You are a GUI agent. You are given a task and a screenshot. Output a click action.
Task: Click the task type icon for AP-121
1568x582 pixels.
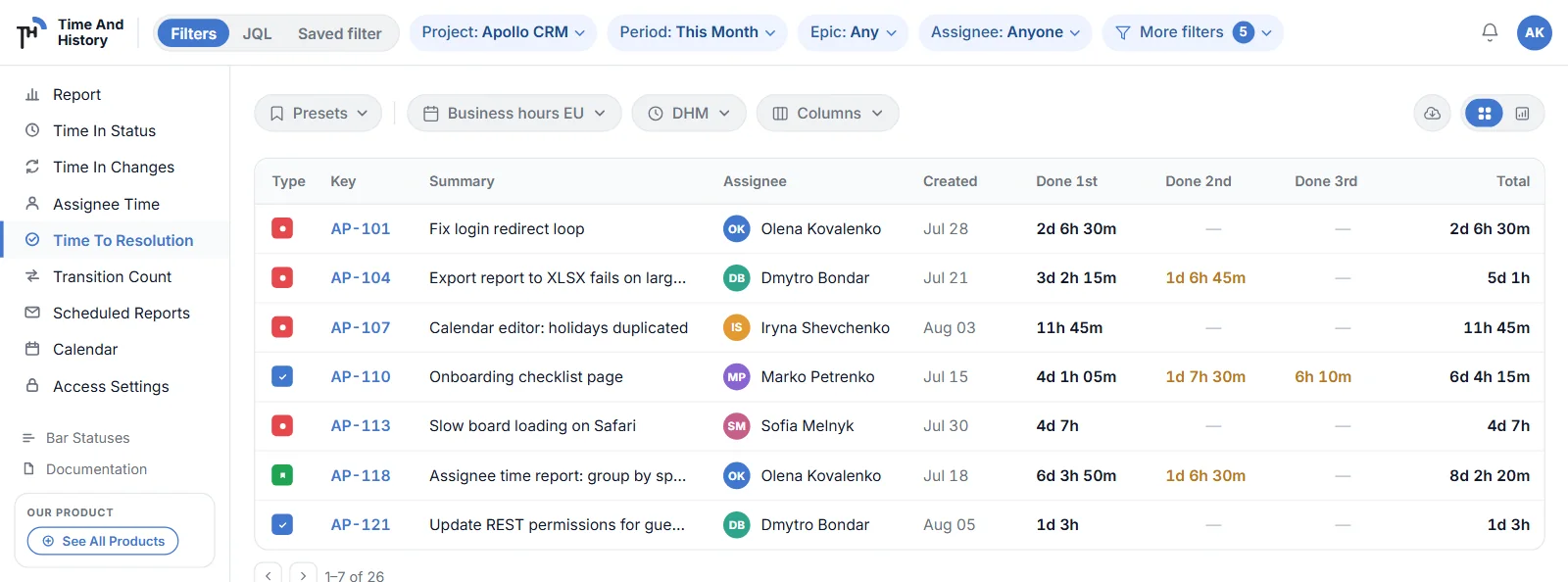coord(282,524)
